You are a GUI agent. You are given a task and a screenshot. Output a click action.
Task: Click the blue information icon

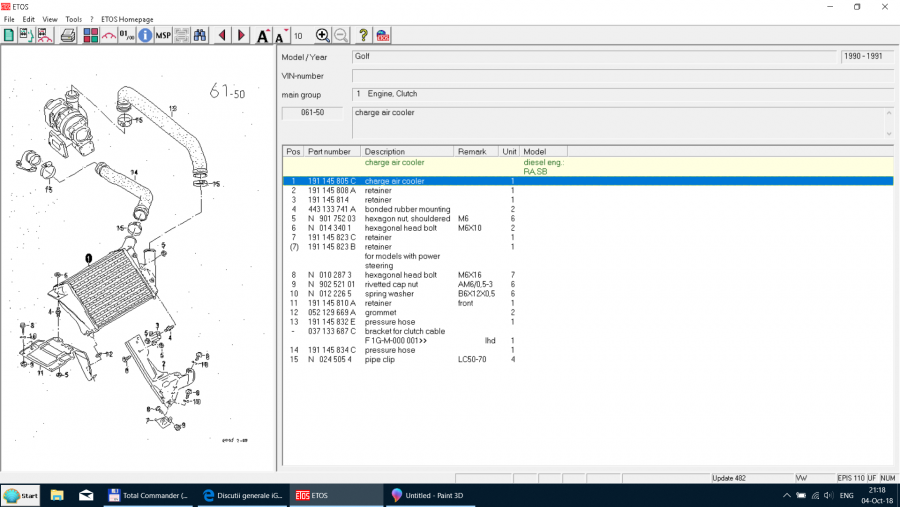145,36
